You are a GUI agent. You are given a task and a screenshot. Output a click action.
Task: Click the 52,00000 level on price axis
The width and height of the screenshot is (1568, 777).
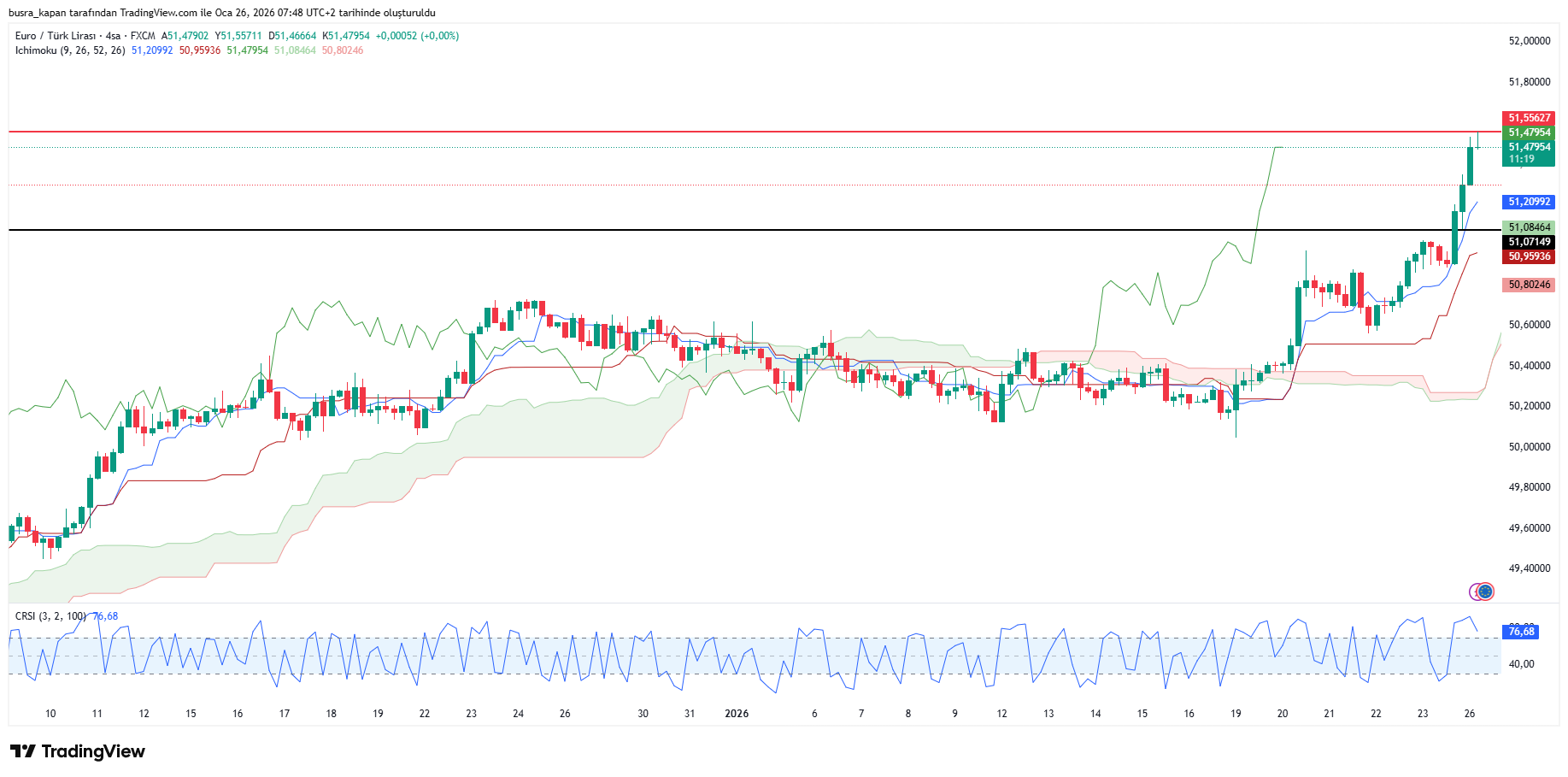(1529, 41)
